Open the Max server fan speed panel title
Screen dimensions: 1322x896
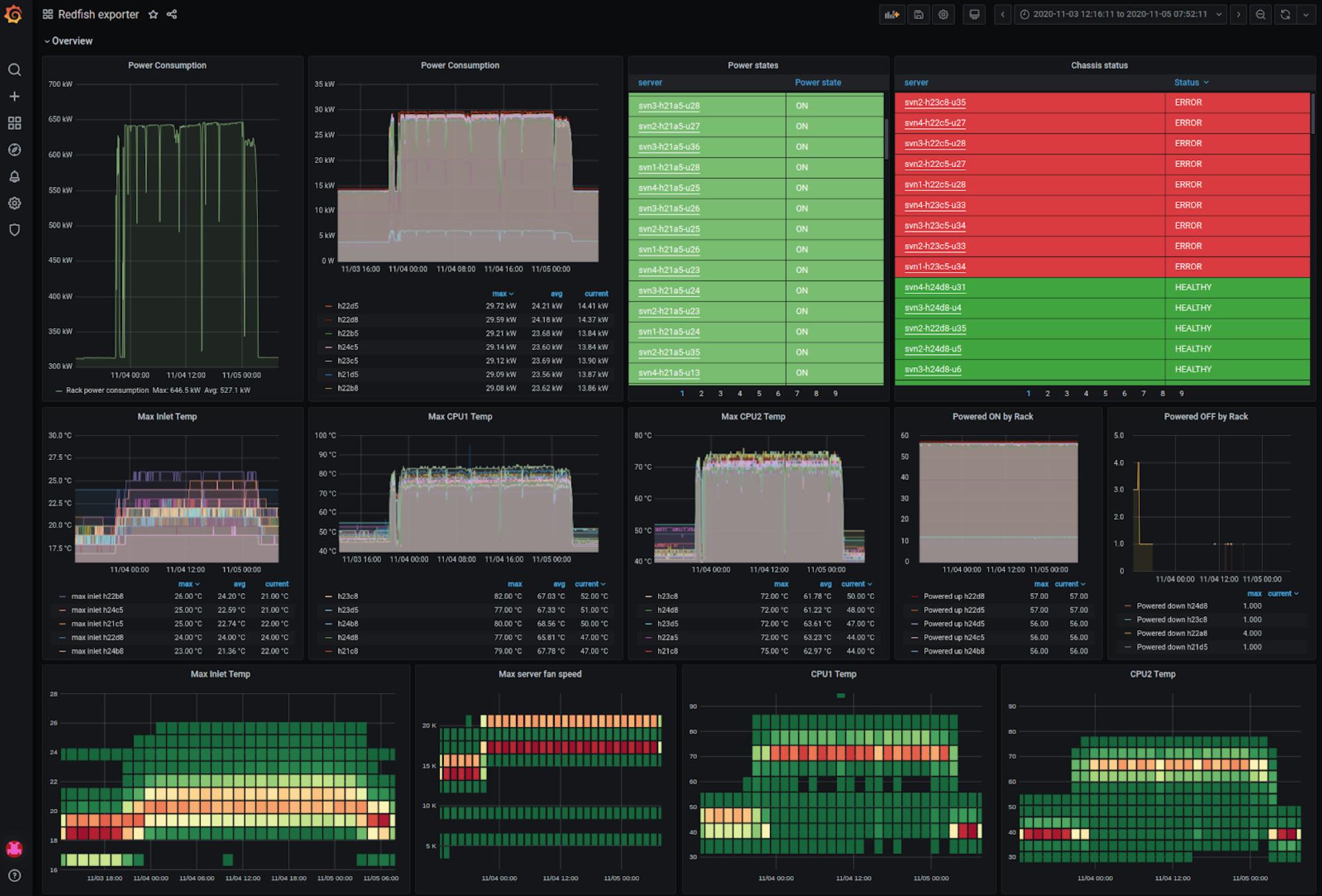[x=540, y=674]
